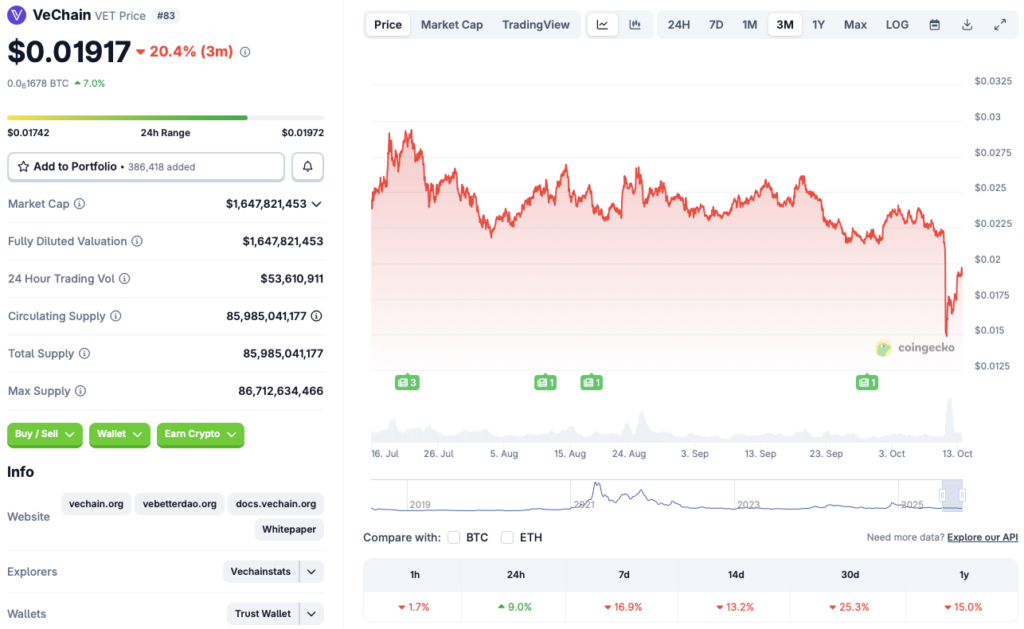1024x629 pixels.
Task: Switch to the candlestick chart icon
Action: click(x=634, y=25)
